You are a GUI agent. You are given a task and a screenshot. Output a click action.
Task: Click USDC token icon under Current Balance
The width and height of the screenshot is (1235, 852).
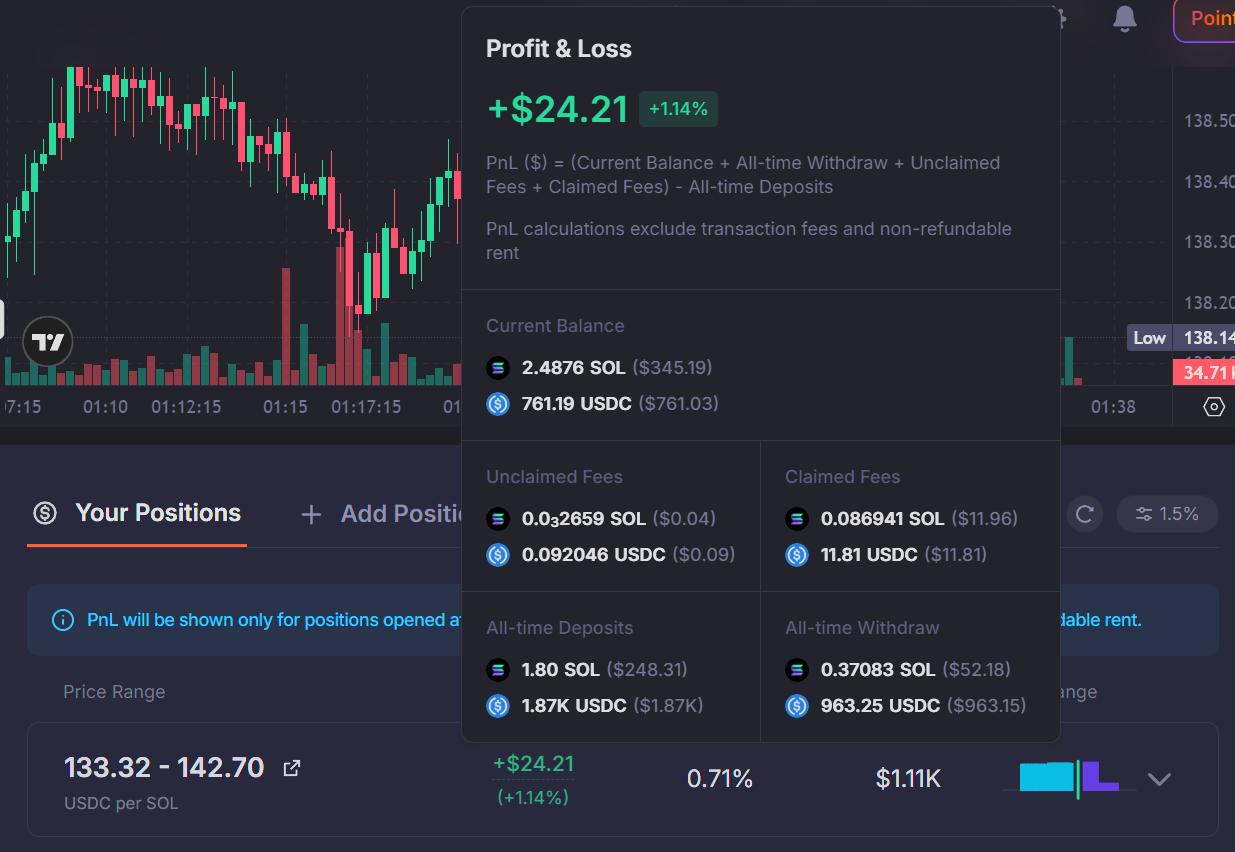pos(498,404)
